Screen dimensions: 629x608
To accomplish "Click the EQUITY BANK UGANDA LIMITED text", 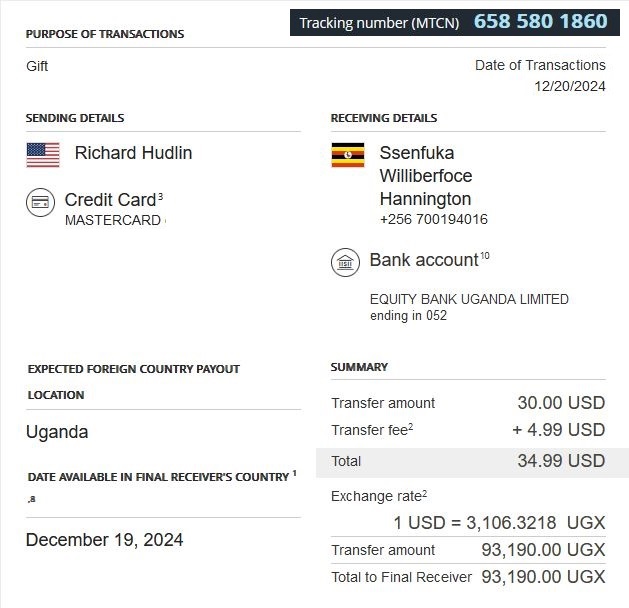I will click(469, 299).
